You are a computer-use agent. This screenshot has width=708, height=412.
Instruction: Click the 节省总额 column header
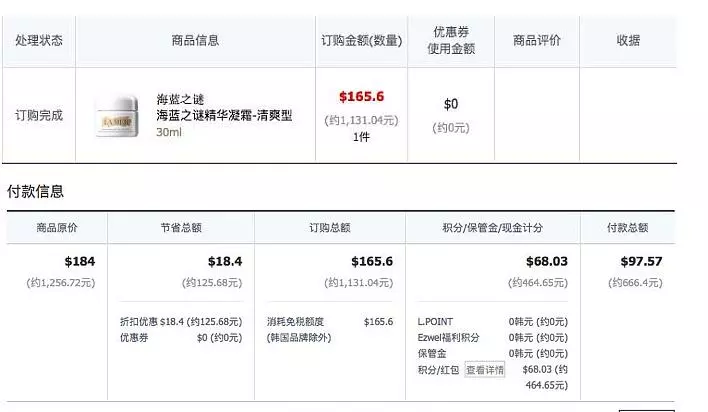[x=181, y=228]
